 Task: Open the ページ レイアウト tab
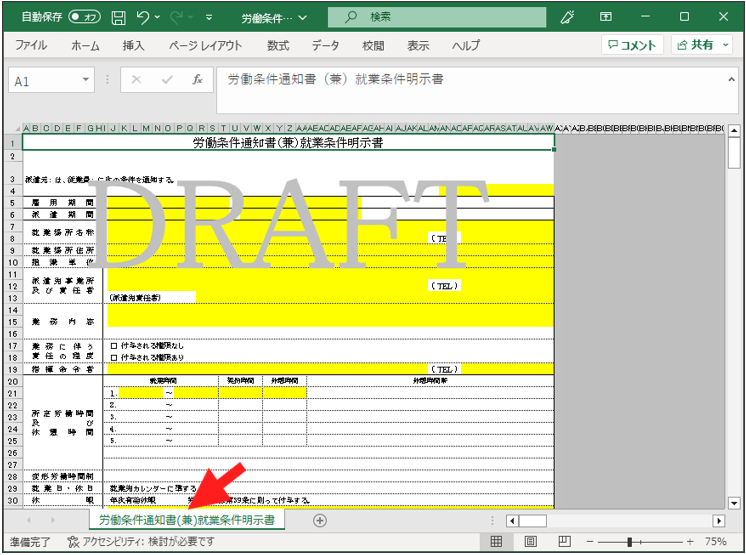pos(206,45)
